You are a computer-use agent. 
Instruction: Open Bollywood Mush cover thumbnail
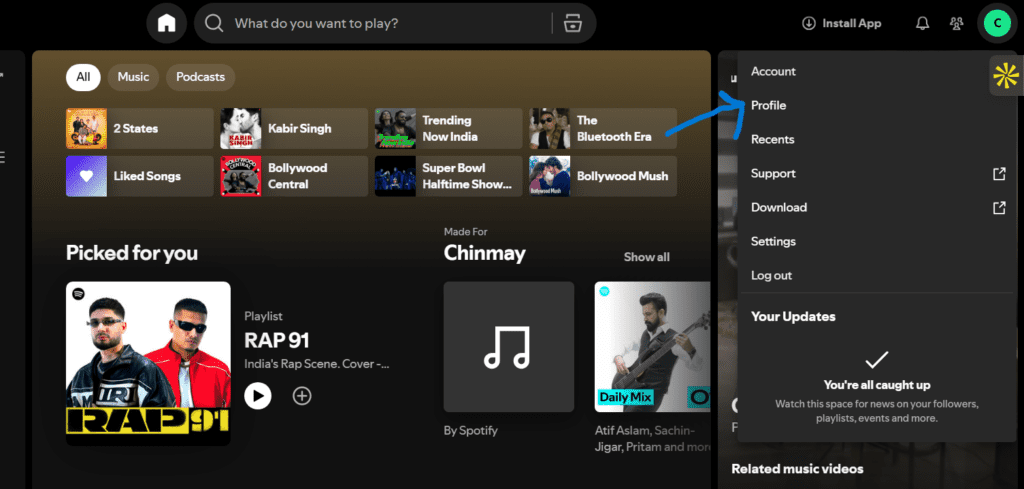tap(549, 176)
